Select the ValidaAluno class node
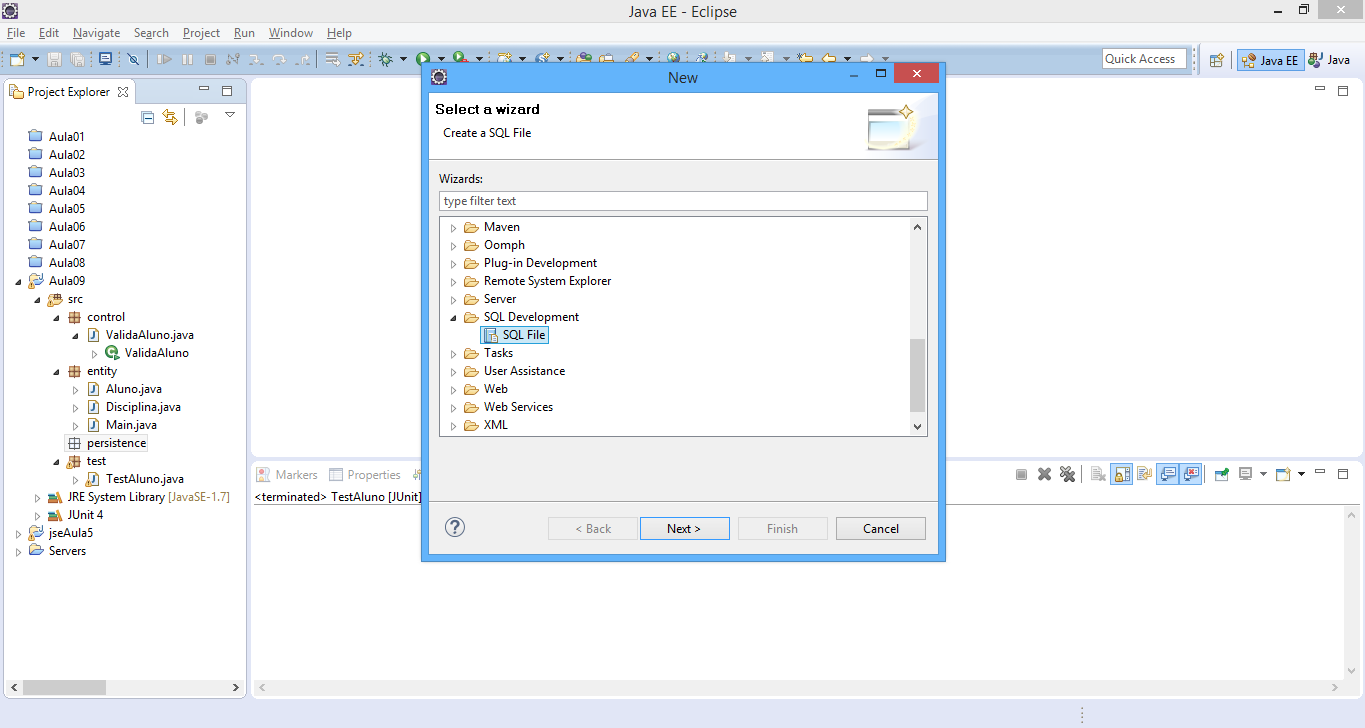 pyautogui.click(x=147, y=353)
